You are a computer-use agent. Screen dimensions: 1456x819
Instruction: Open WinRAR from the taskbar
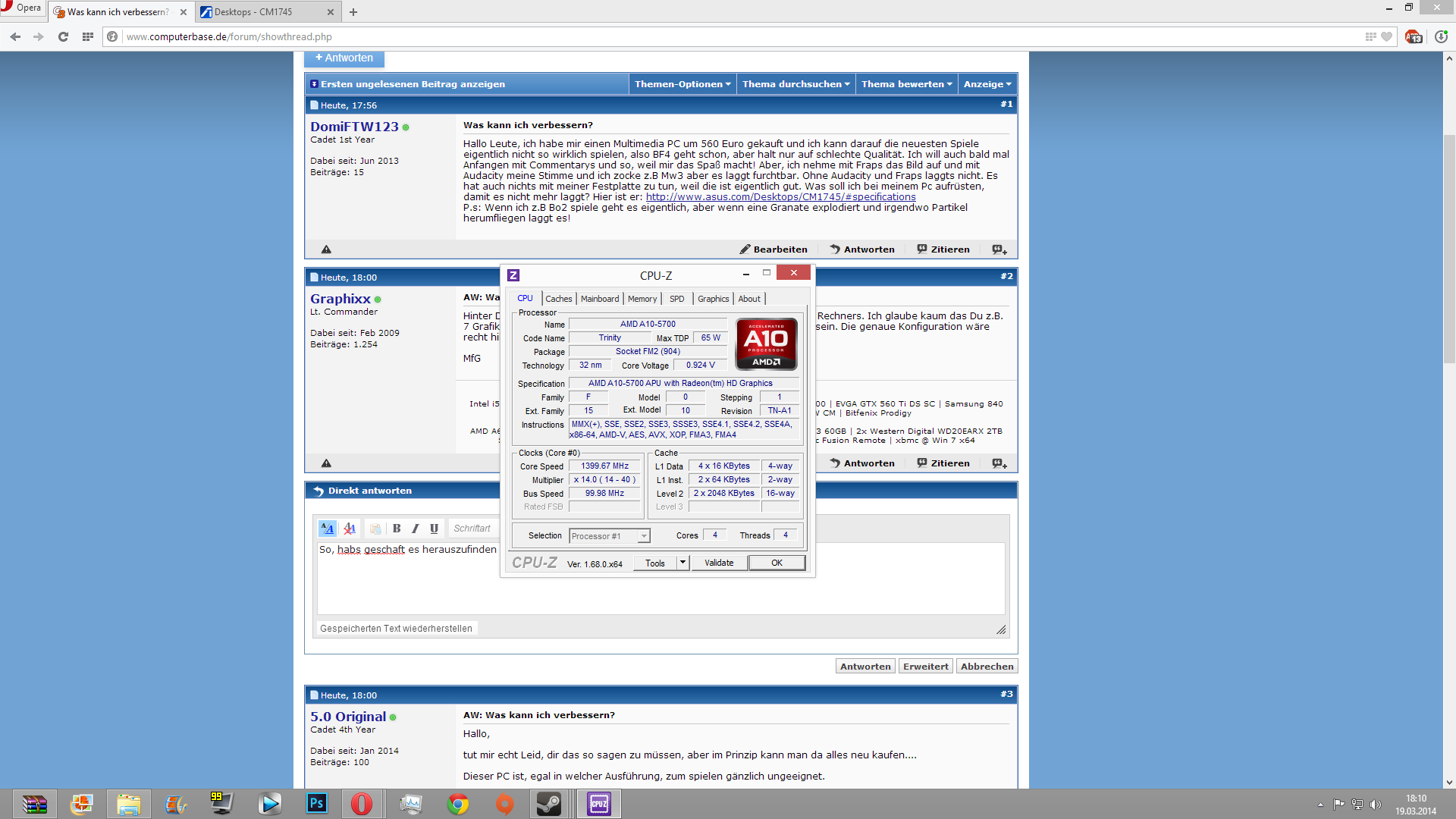34,804
